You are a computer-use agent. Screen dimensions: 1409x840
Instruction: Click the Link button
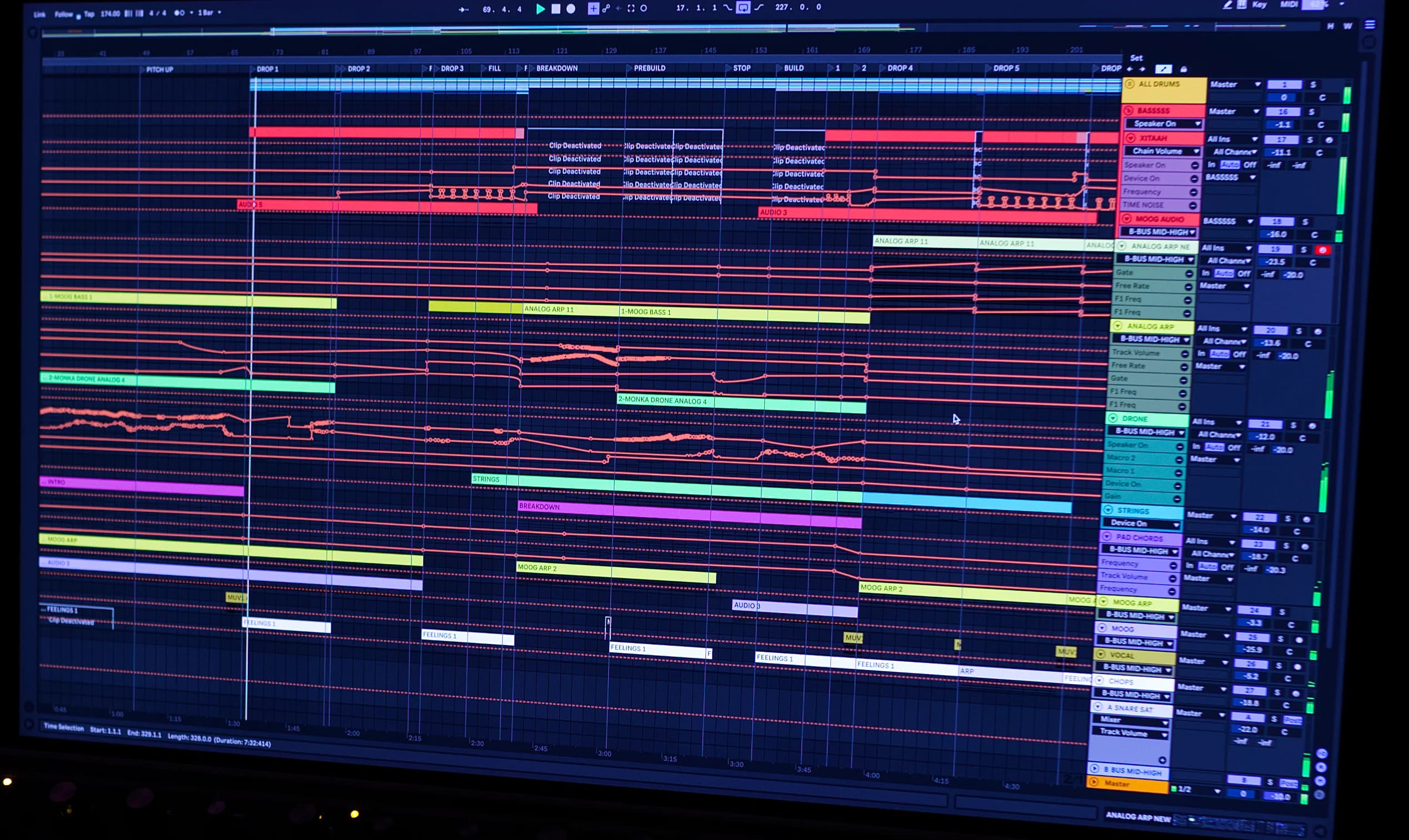click(39, 15)
